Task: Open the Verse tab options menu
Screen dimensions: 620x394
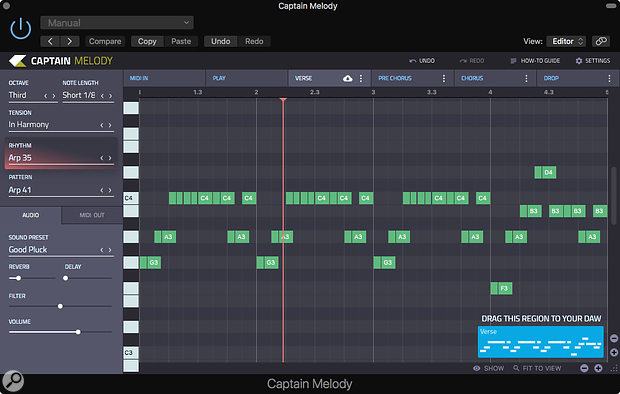Action: (361, 78)
